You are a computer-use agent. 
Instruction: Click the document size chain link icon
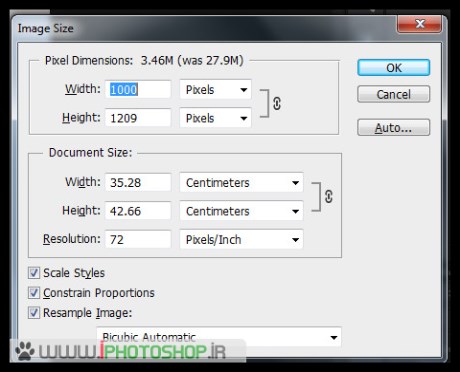(x=329, y=196)
